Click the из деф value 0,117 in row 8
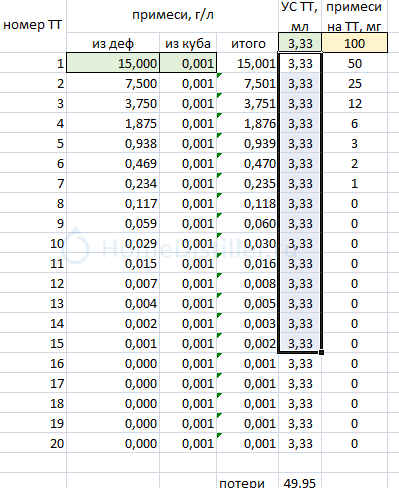Viewport: 399px width, 488px height. click(113, 203)
